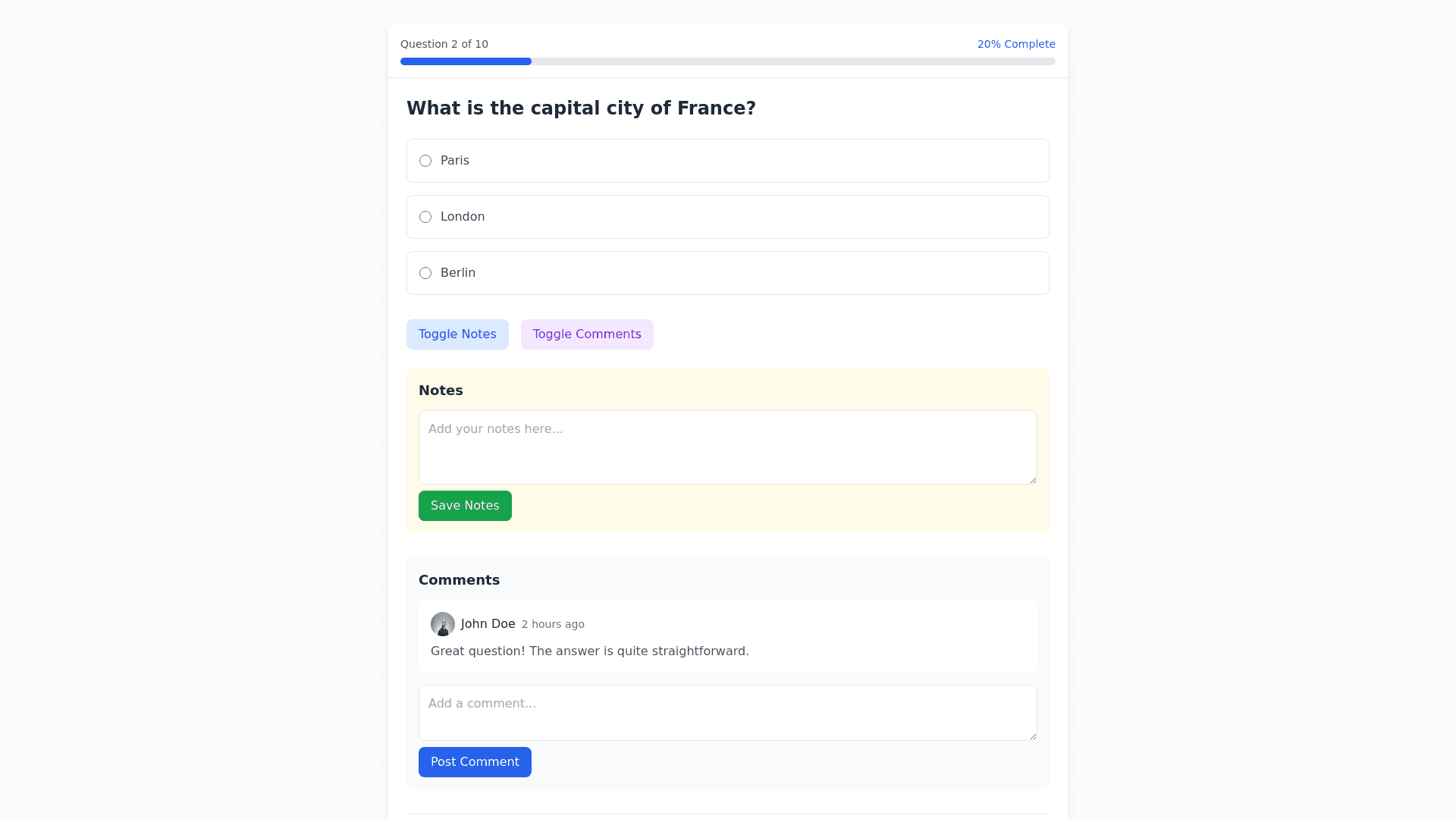Image resolution: width=1456 pixels, height=819 pixels.
Task: Click the '2 hours ago' timestamp
Action: pos(553,624)
